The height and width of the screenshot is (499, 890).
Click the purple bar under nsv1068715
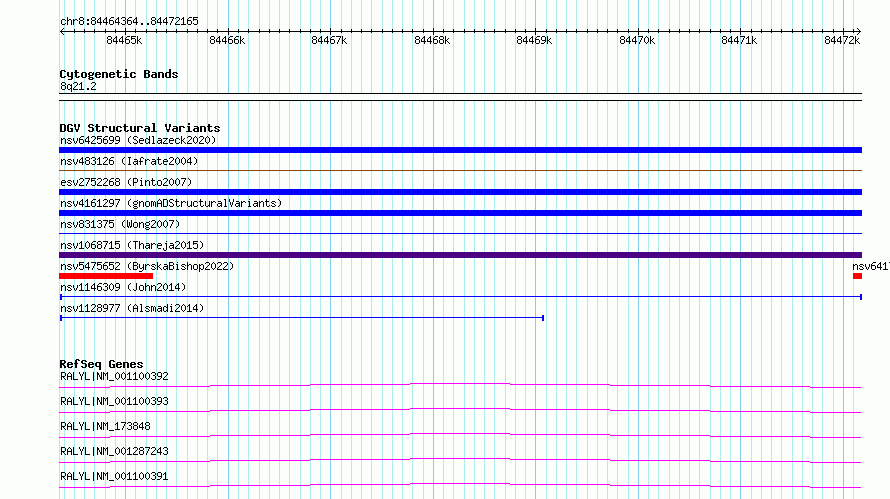click(x=460, y=255)
